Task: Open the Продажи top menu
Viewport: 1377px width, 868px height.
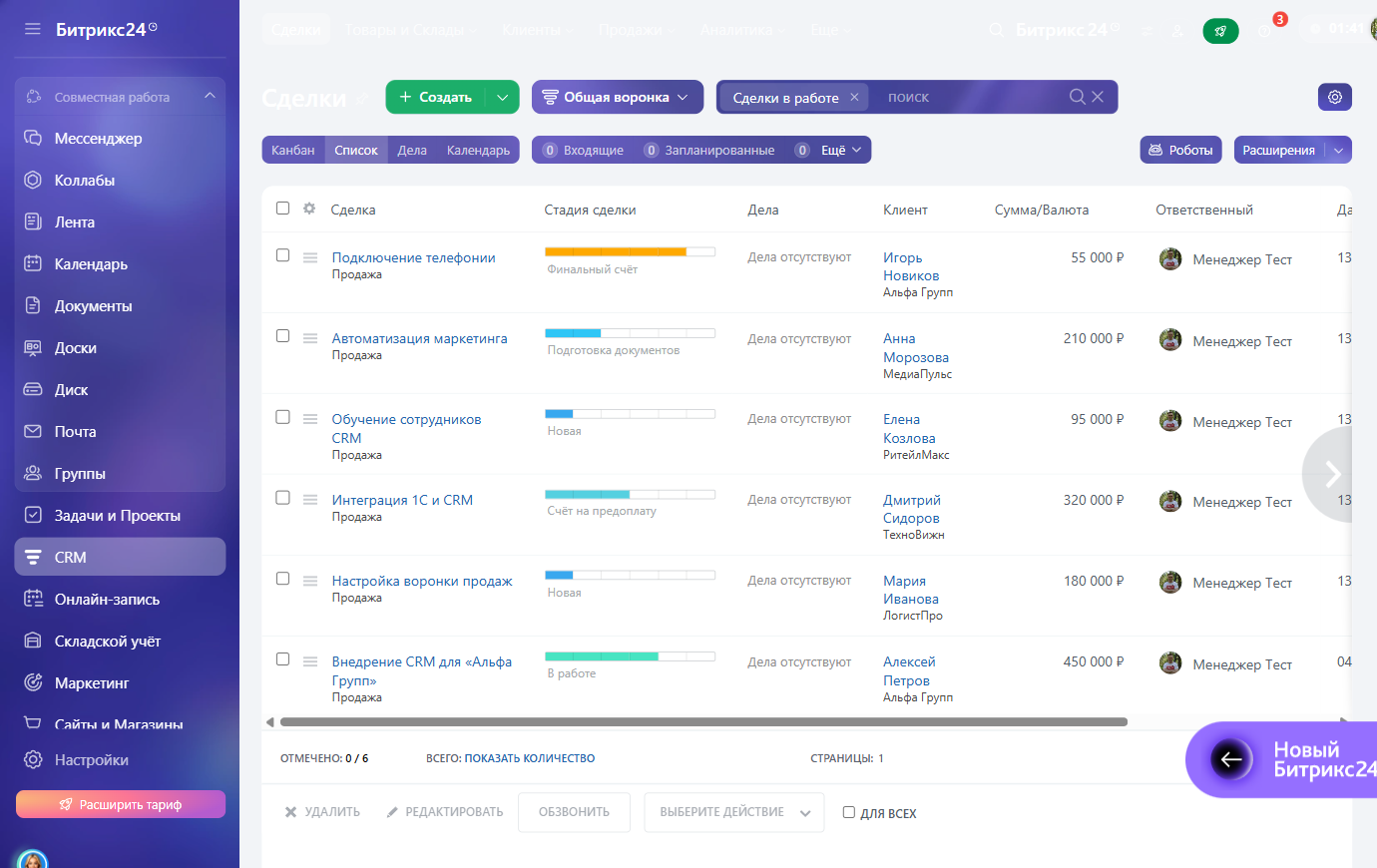Action: 636,30
